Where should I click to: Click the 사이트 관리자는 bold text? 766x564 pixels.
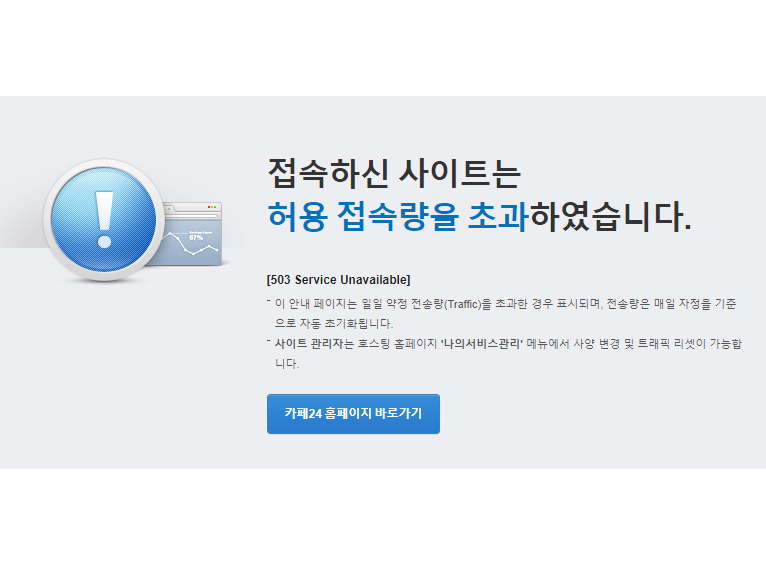click(x=314, y=343)
